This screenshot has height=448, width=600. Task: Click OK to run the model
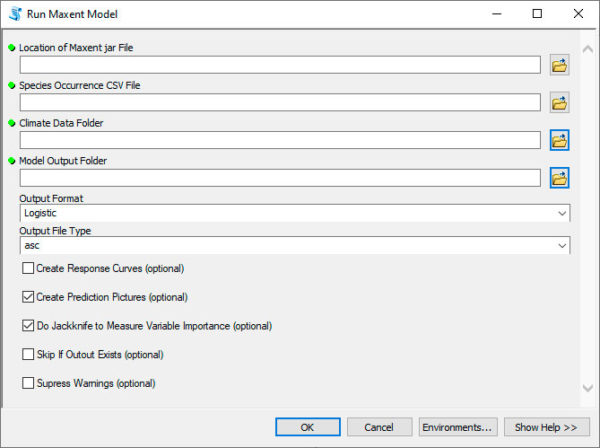tap(308, 427)
